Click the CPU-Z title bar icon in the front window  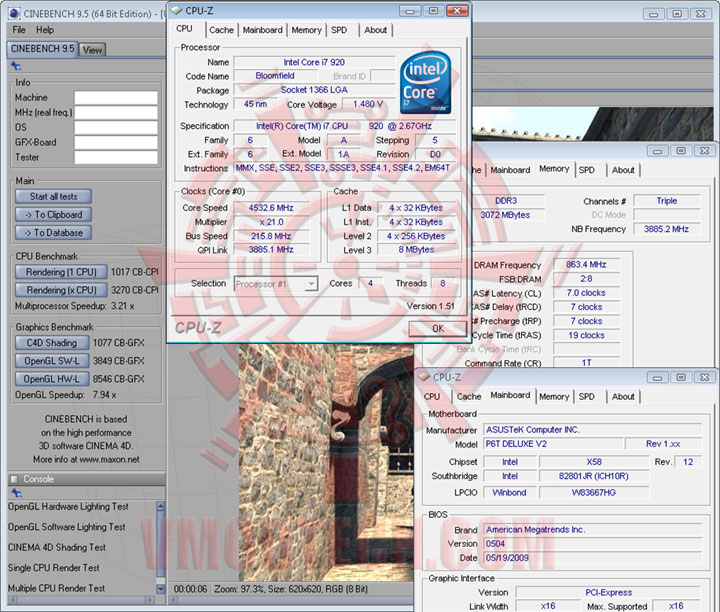tap(177, 10)
